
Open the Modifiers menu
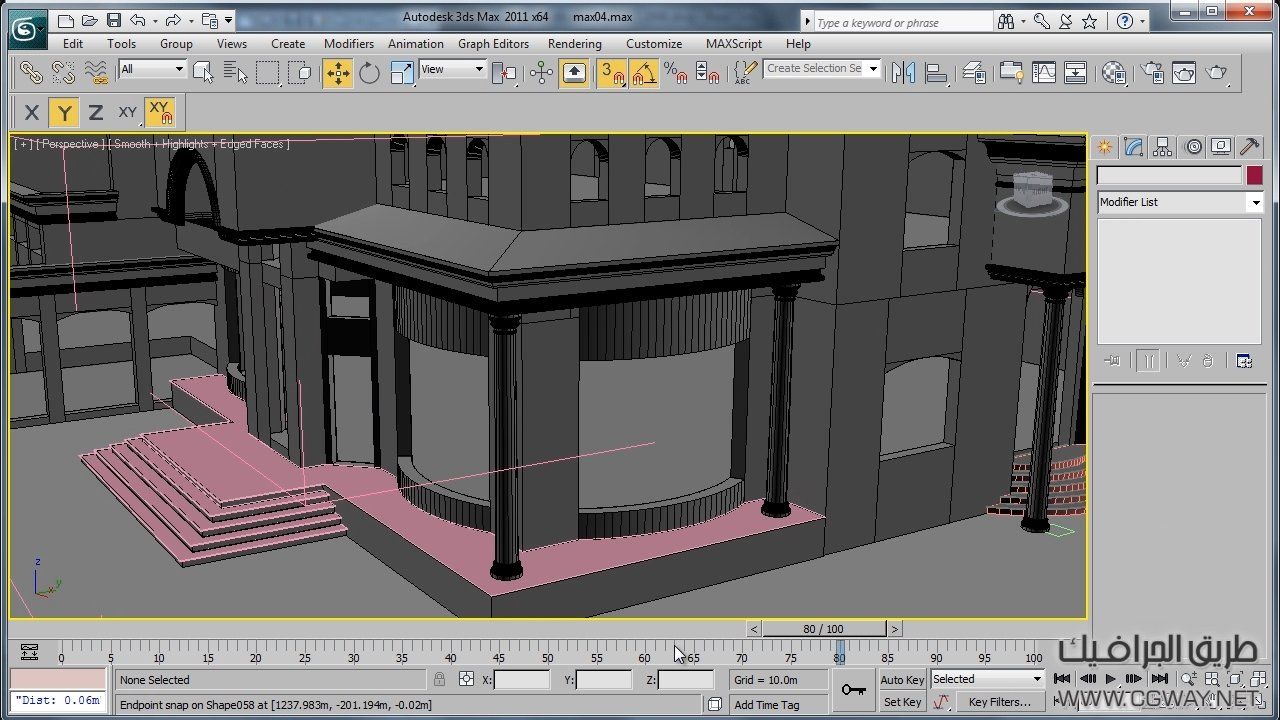coord(348,44)
